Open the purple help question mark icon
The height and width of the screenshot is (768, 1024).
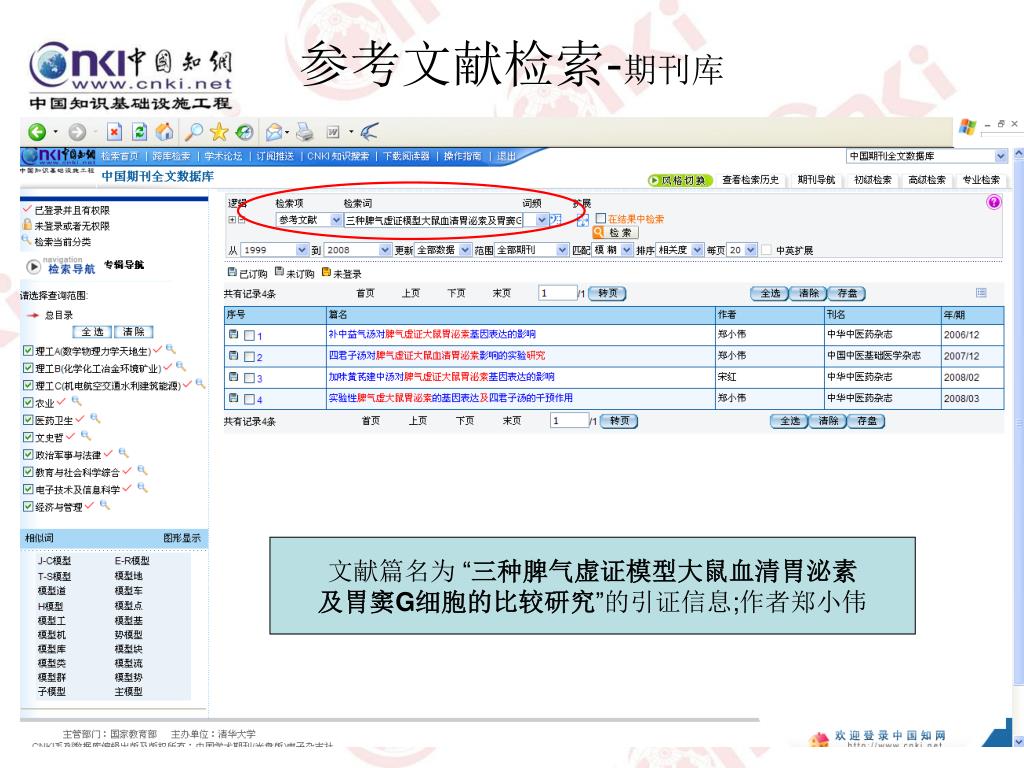[x=993, y=202]
